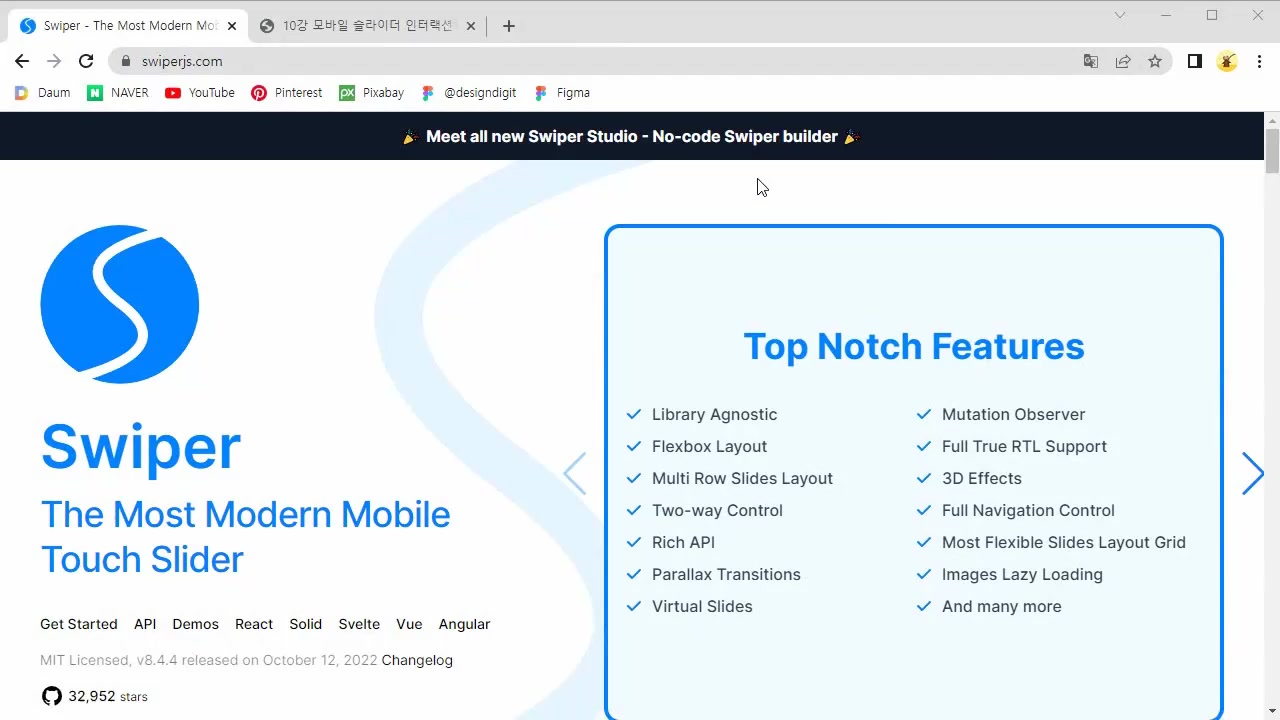The image size is (1280, 720).
Task: Open the Get Started link
Action: pos(79,624)
